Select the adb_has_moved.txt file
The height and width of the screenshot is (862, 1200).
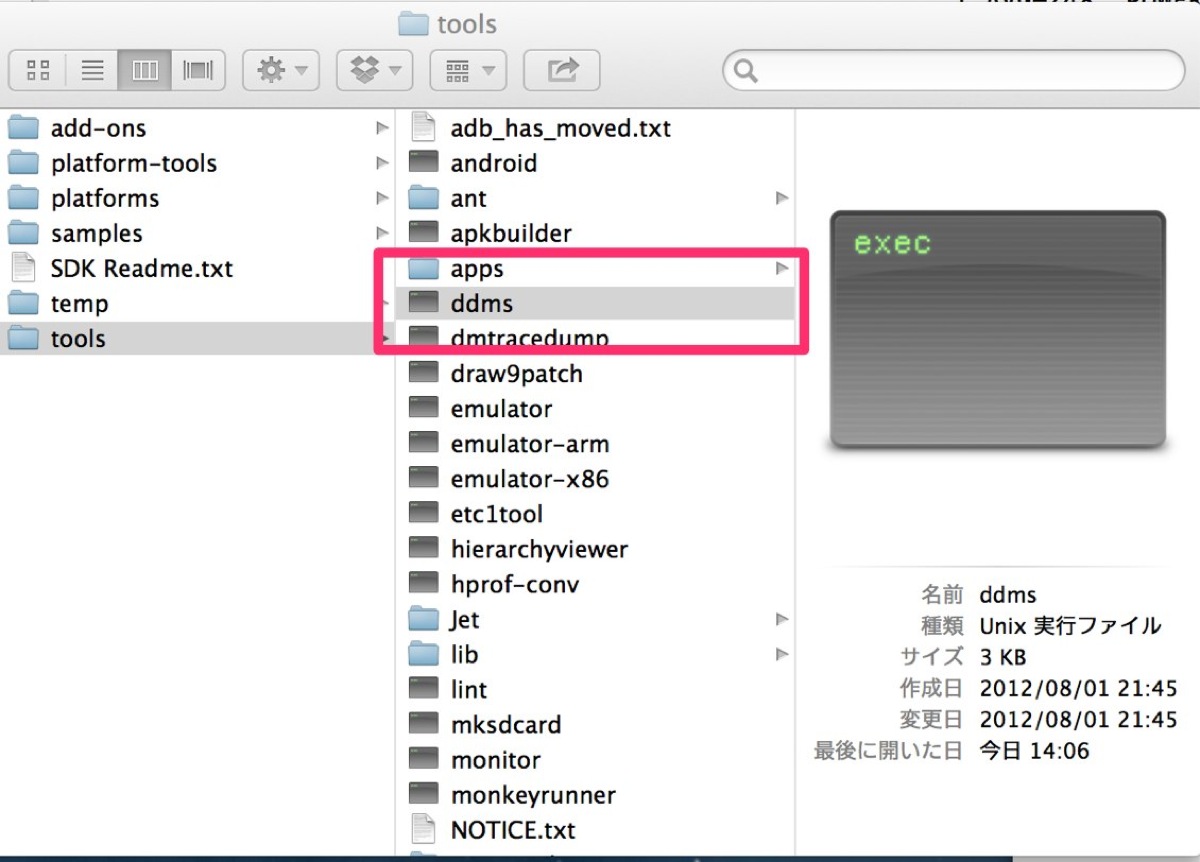[x=560, y=128]
